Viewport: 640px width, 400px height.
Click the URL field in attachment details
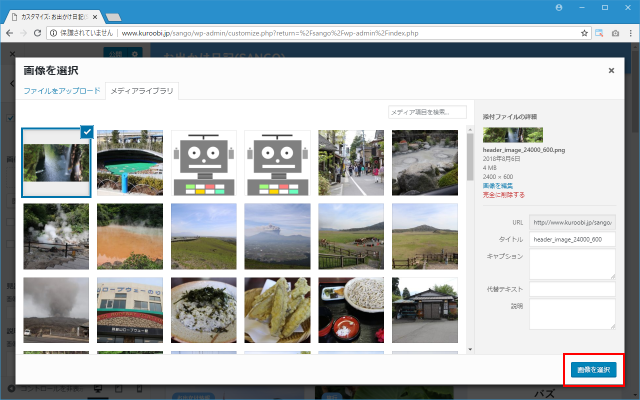tap(572, 222)
